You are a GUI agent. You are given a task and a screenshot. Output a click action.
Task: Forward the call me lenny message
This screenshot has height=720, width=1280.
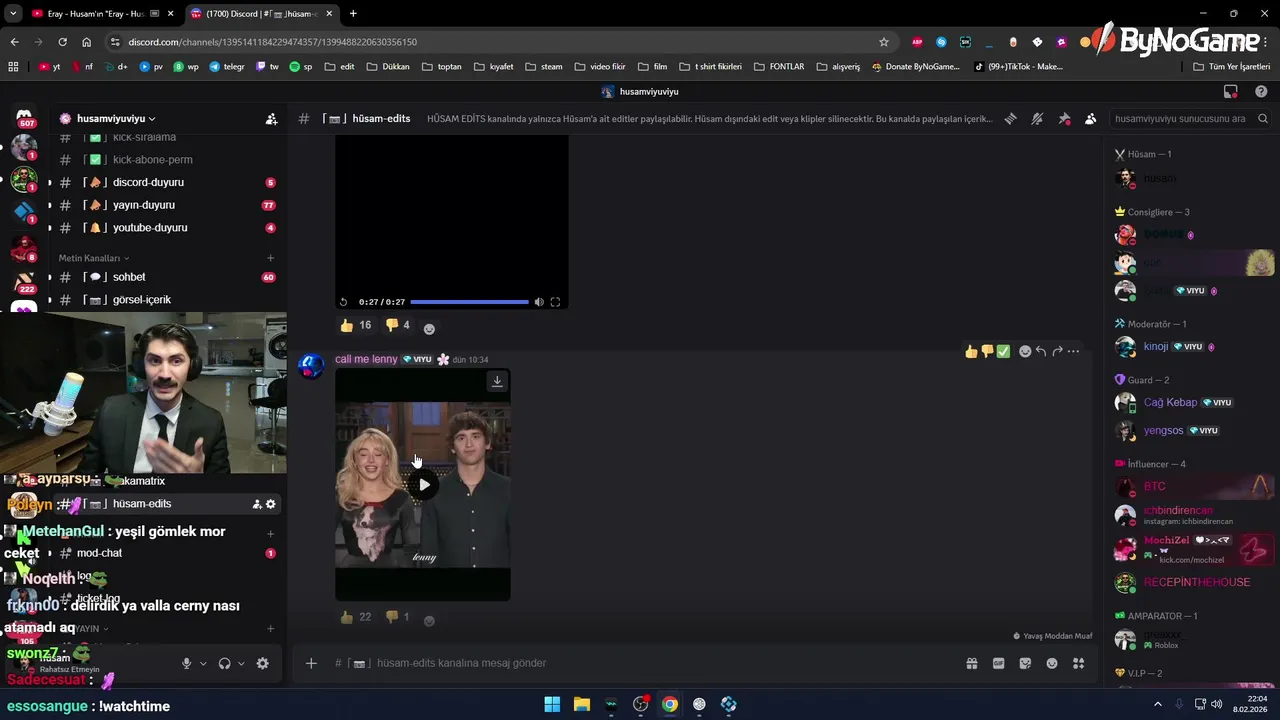[1057, 351]
